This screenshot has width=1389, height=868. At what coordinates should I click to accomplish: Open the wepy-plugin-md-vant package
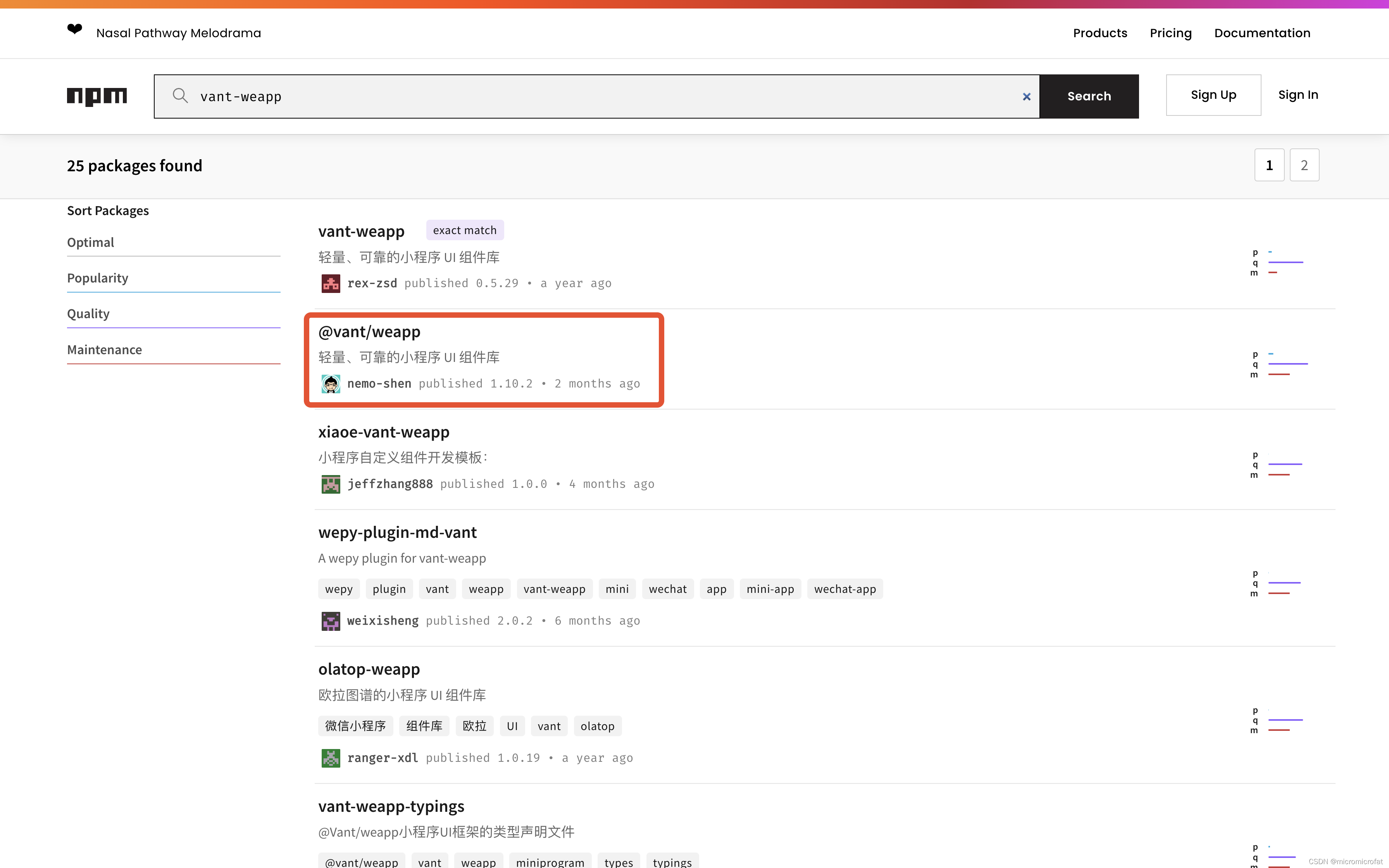397,532
